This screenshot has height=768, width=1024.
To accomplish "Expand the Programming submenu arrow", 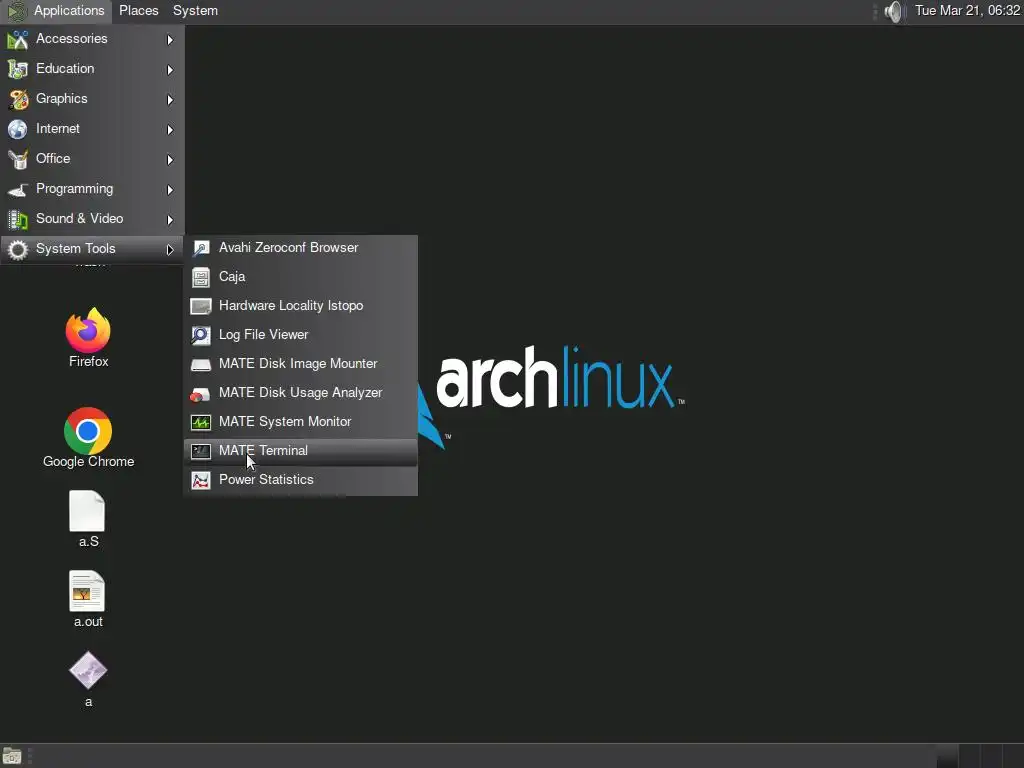I will 170,190.
